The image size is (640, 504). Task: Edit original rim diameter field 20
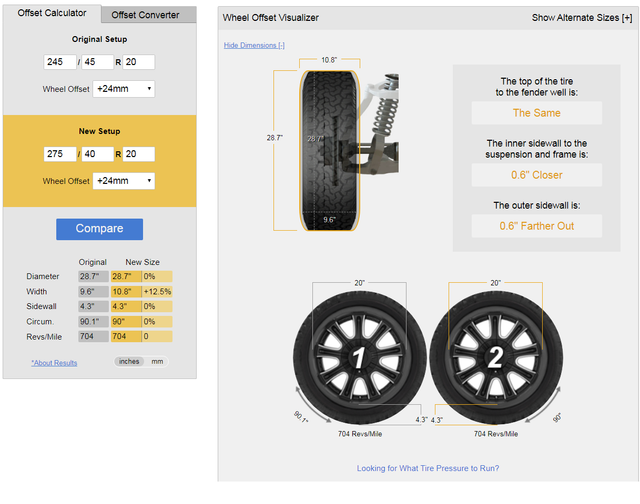(x=139, y=62)
